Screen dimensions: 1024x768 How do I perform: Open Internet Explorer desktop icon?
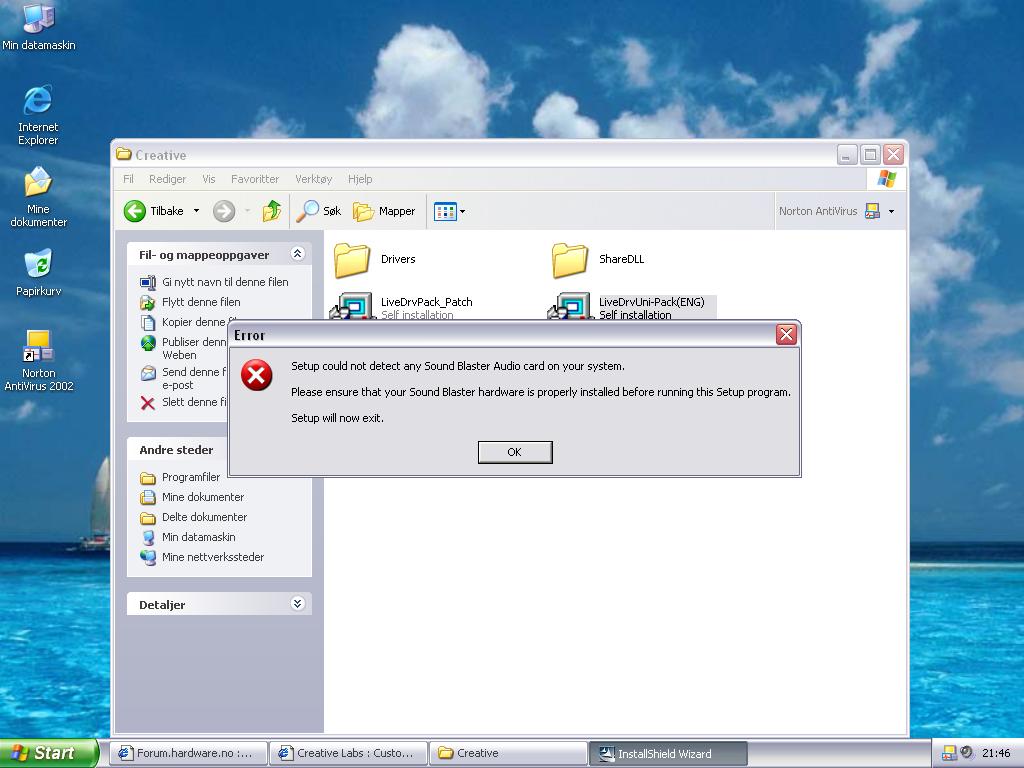38,115
